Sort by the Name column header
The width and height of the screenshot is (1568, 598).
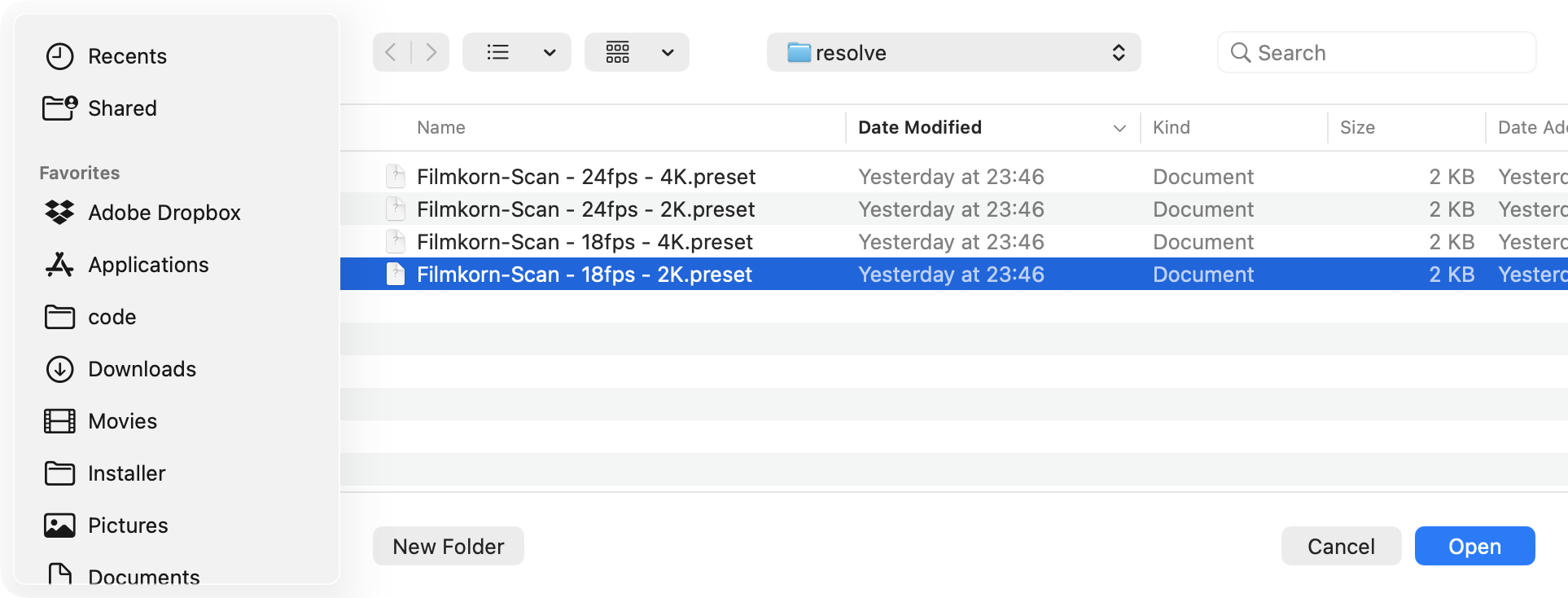click(x=441, y=127)
